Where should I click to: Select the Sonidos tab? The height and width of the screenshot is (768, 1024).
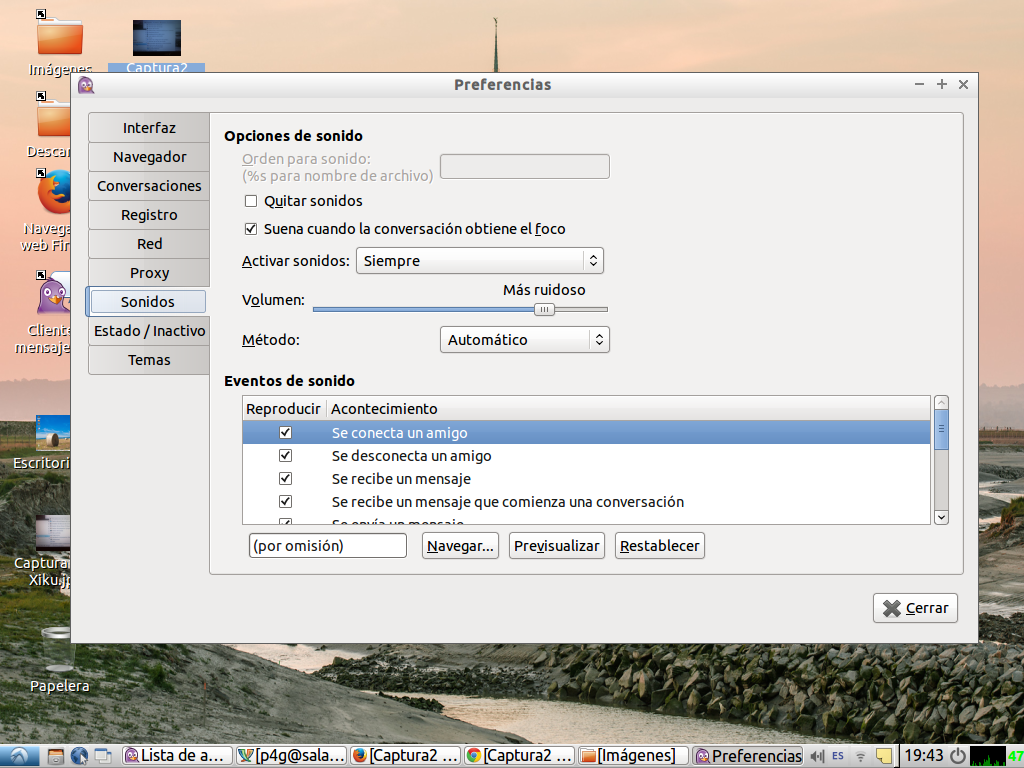[x=148, y=302]
